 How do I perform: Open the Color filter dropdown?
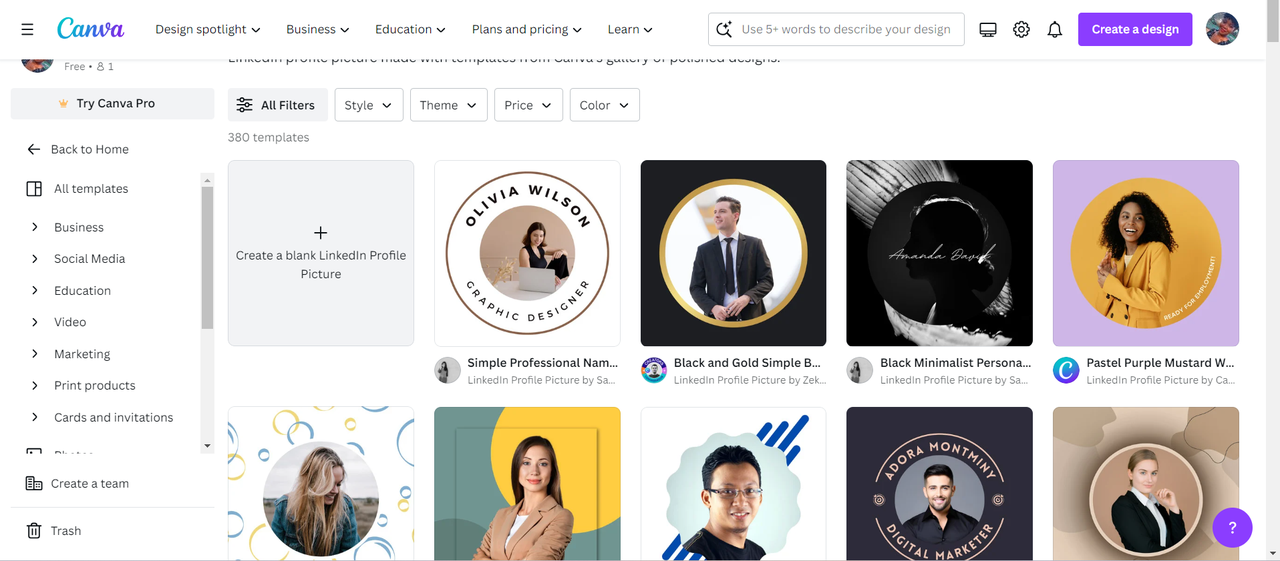click(x=604, y=105)
